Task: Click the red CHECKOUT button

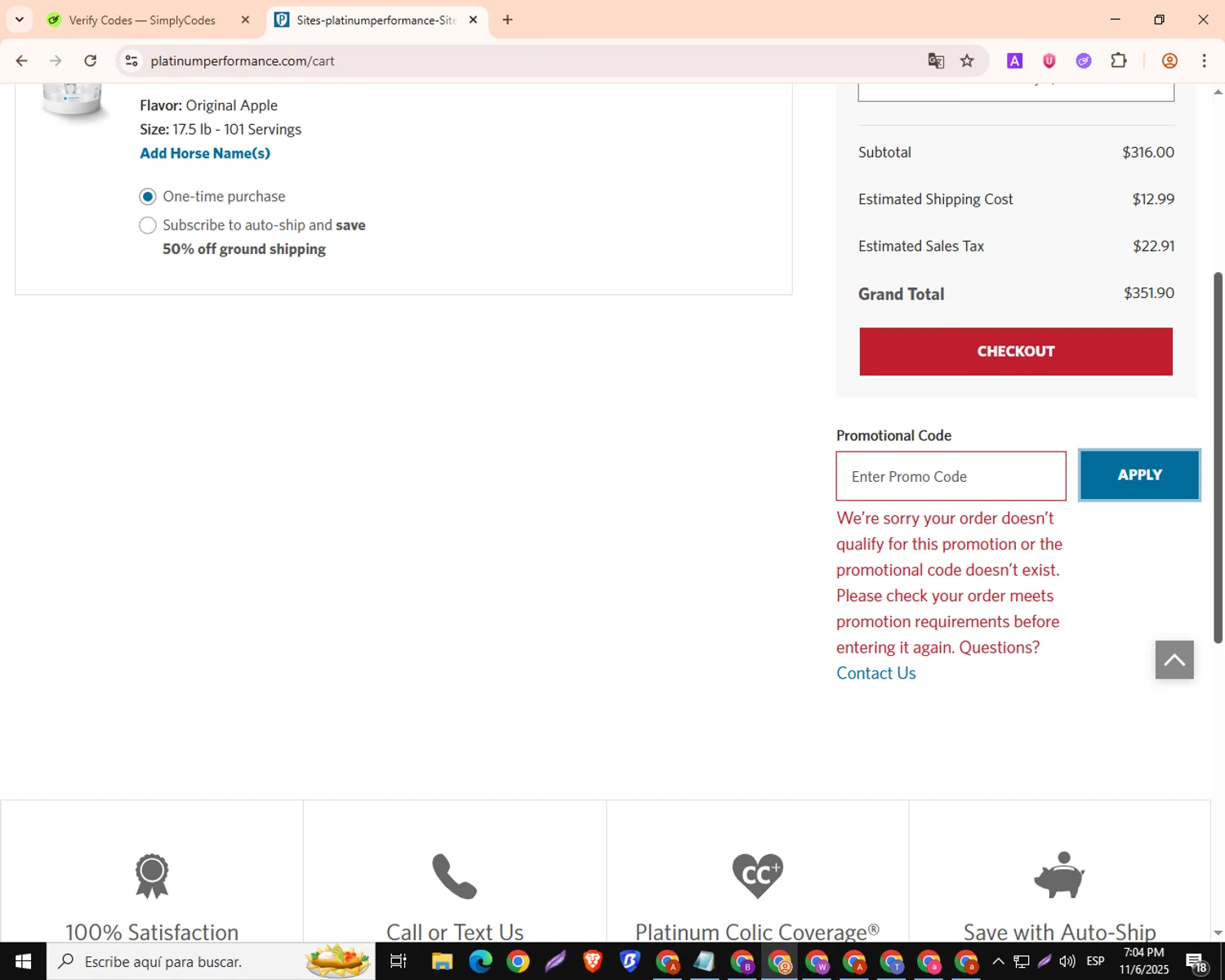Action: click(1016, 352)
